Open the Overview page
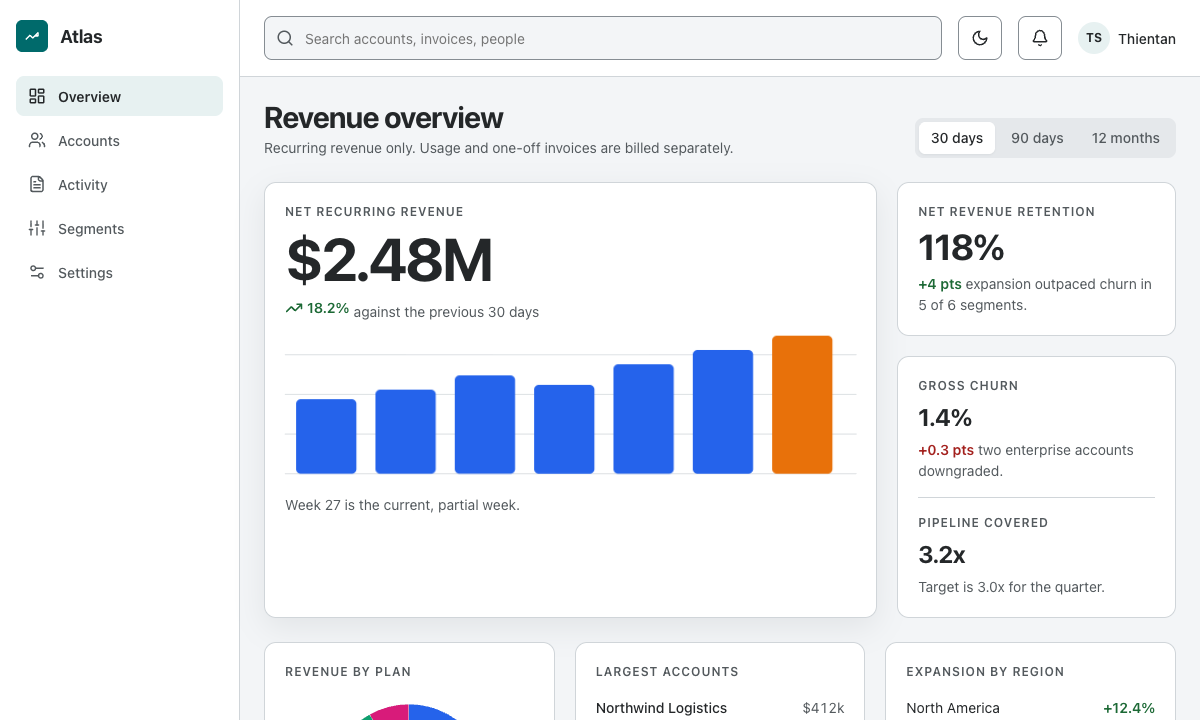Image resolution: width=1200 pixels, height=720 pixels. pyautogui.click(x=119, y=96)
